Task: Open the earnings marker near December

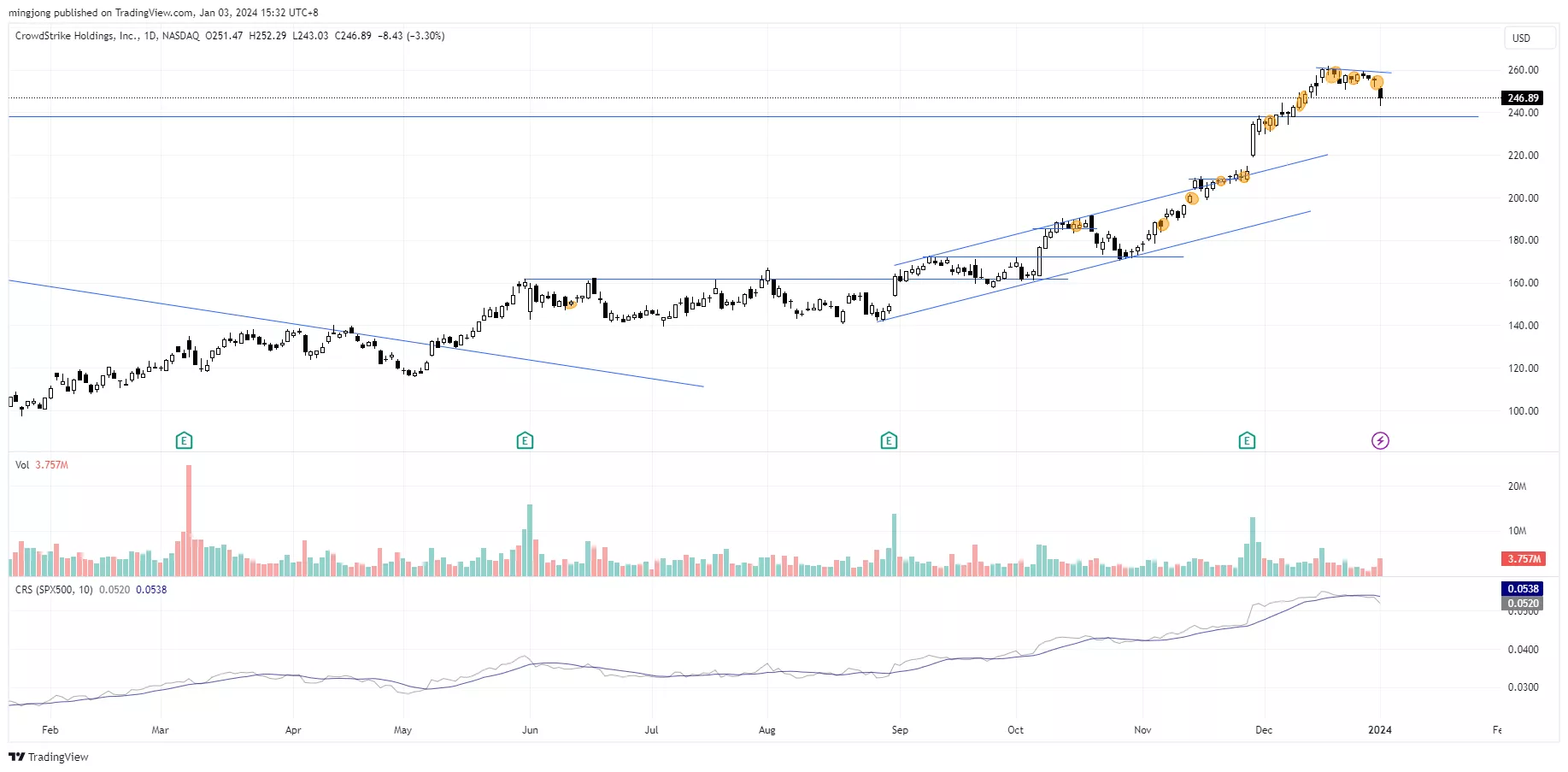Action: coord(1247,441)
